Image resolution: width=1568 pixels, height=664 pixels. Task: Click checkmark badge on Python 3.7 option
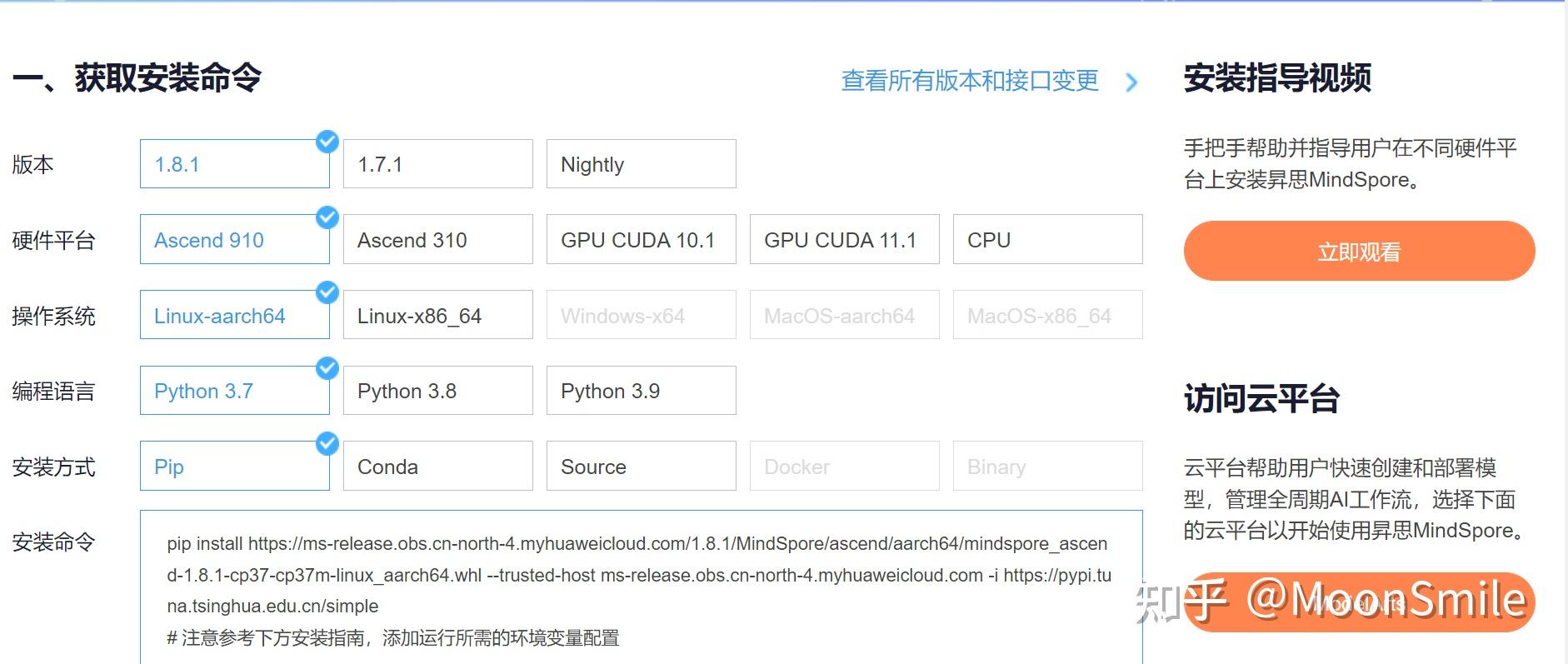327,367
